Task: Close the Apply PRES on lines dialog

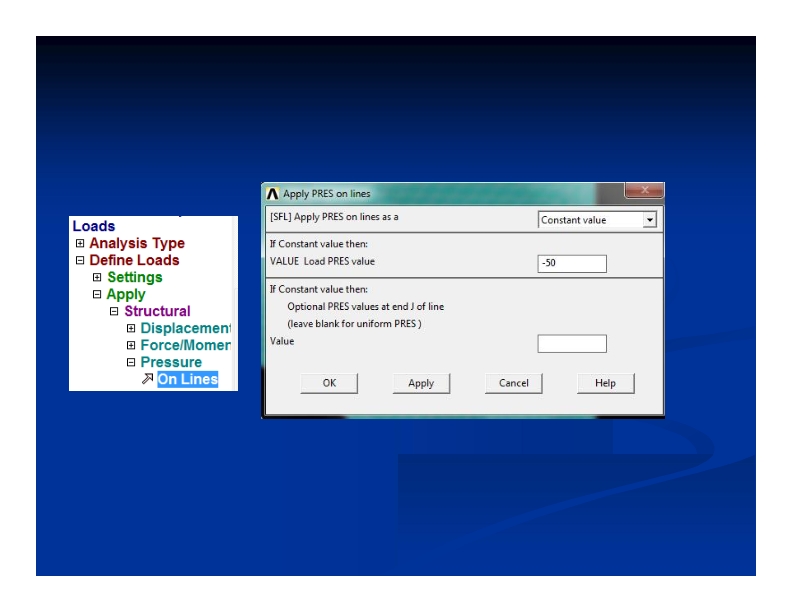Action: point(643,191)
